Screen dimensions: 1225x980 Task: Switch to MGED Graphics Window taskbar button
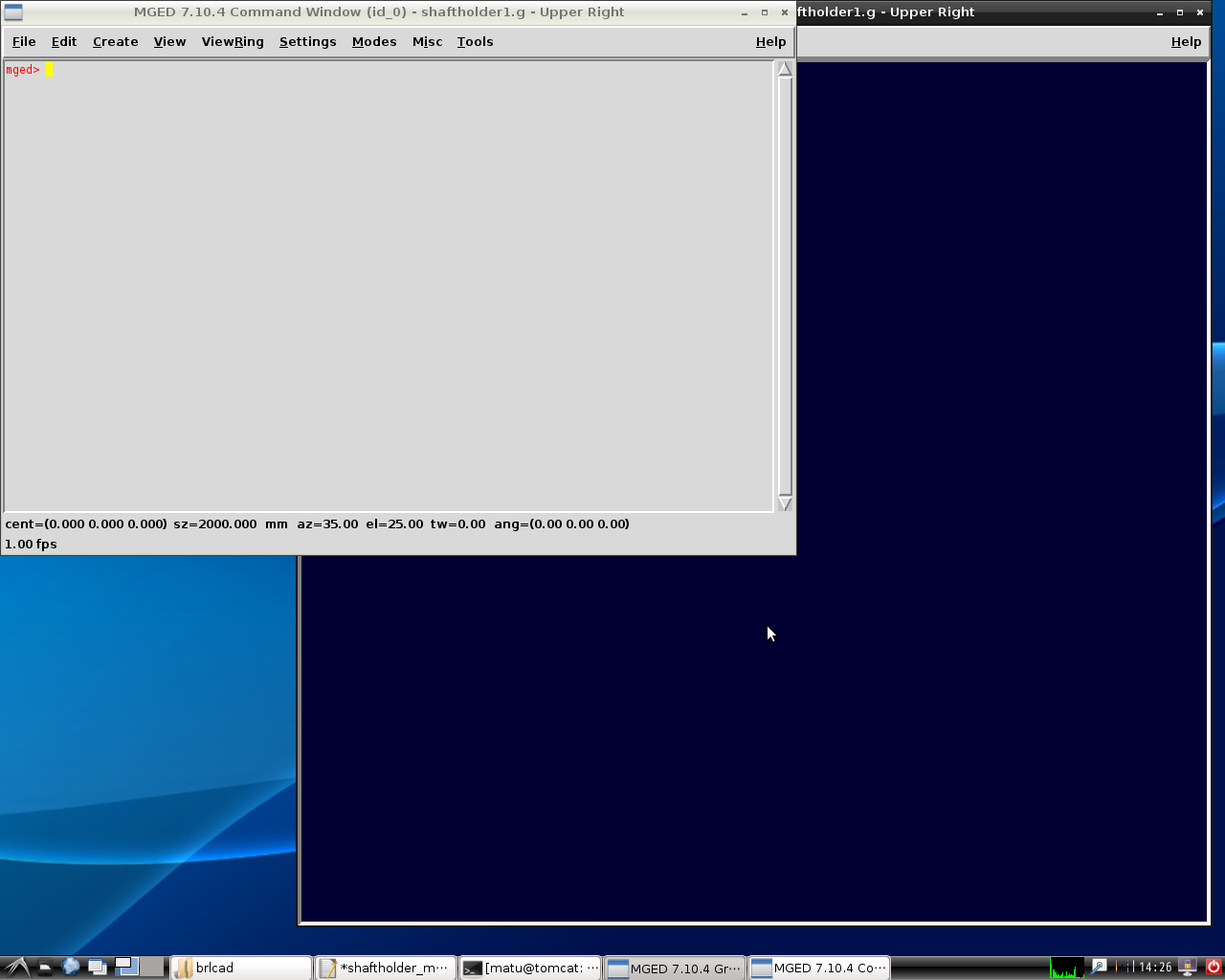click(675, 968)
